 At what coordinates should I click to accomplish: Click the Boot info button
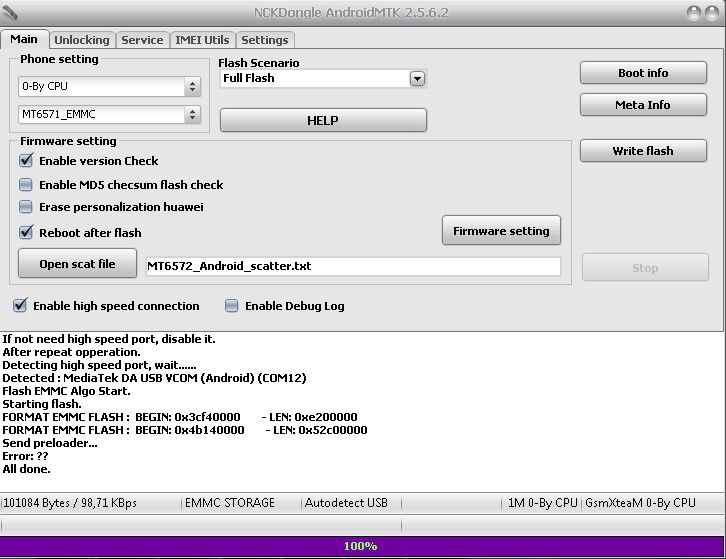[643, 73]
